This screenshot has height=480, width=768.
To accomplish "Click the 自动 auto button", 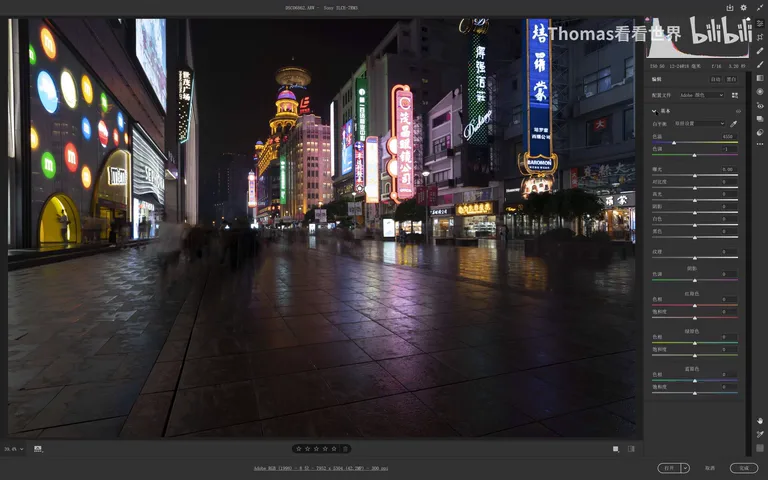I will point(716,79).
